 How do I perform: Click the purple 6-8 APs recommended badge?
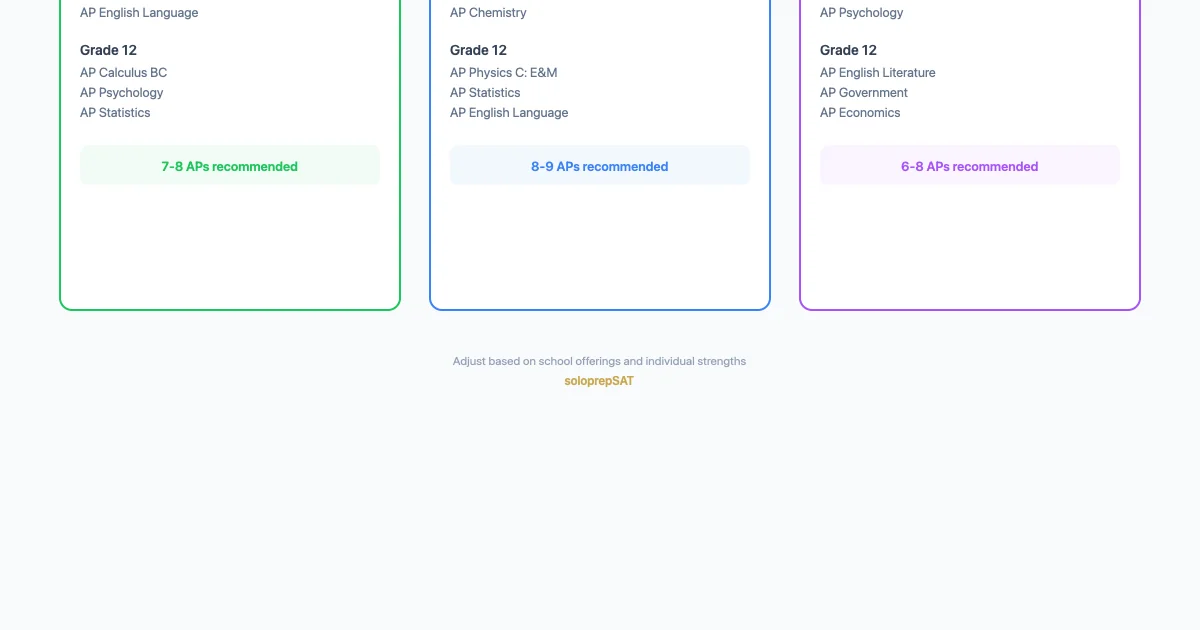click(x=970, y=166)
